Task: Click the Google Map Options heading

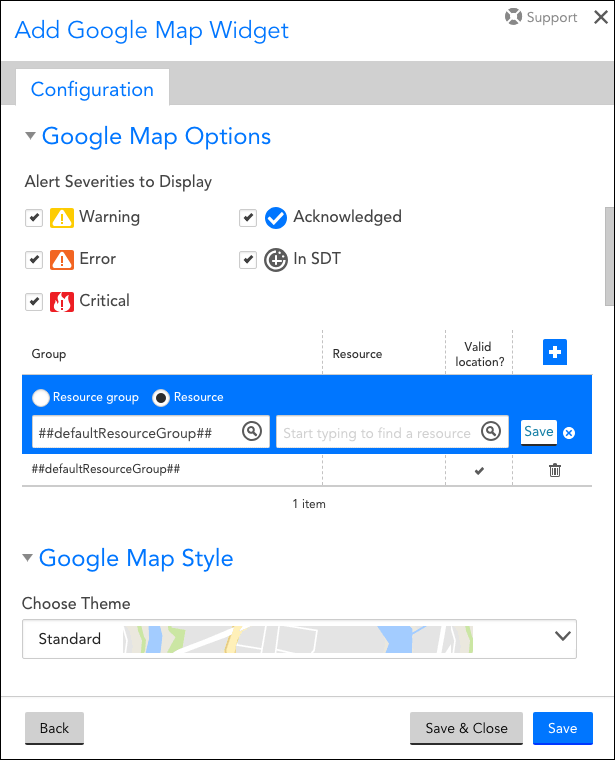Action: pyautogui.click(x=156, y=136)
